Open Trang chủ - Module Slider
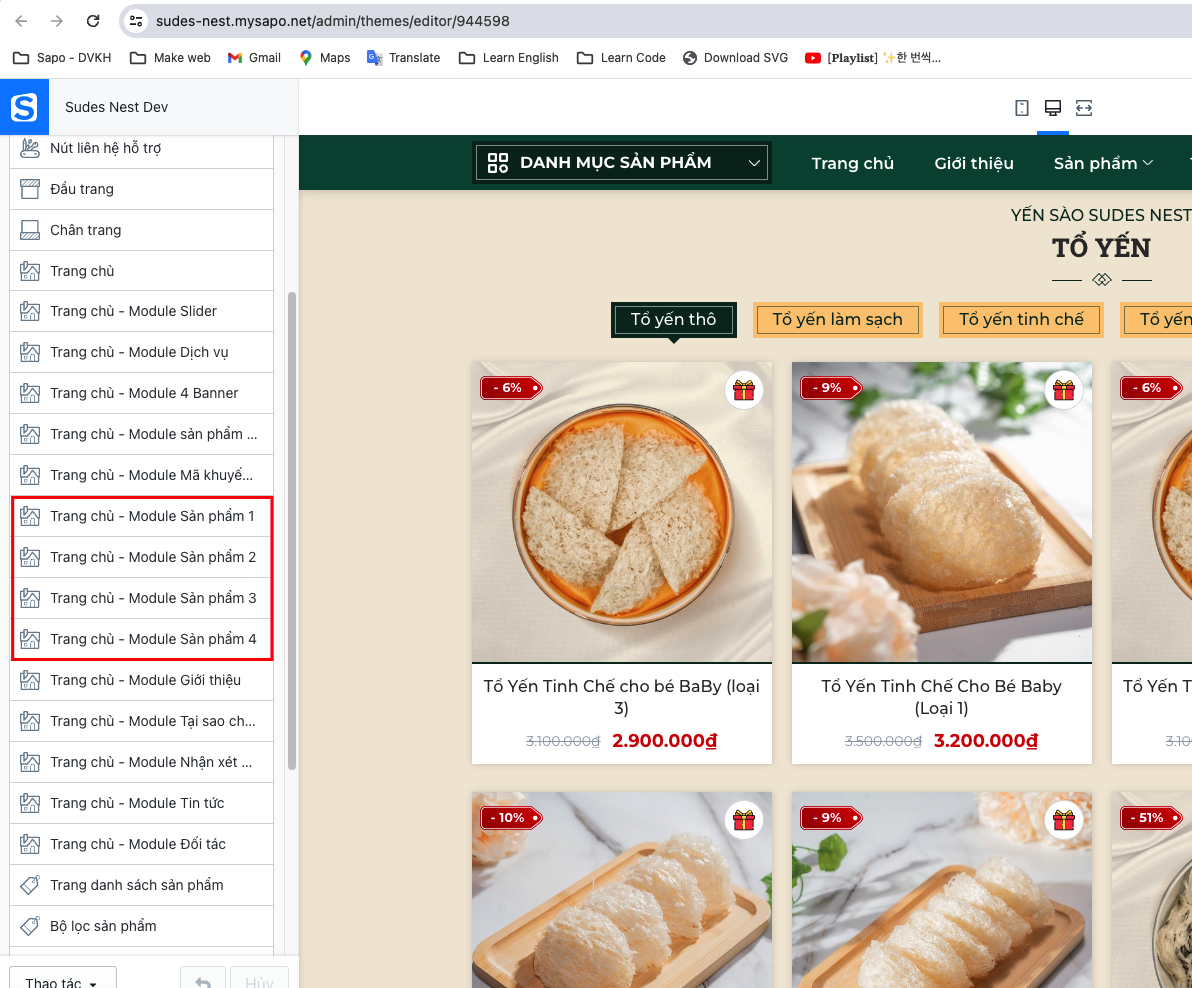The image size is (1192, 988). (141, 312)
